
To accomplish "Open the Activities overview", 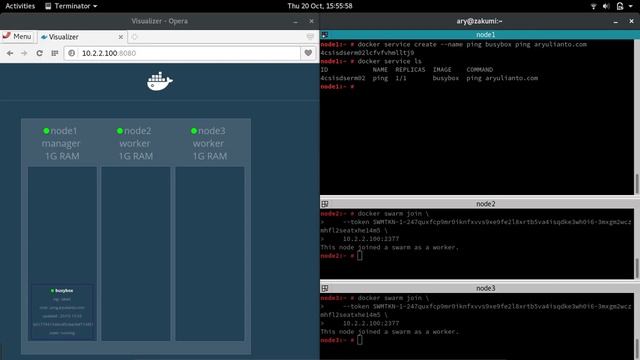I will (x=20, y=6).
